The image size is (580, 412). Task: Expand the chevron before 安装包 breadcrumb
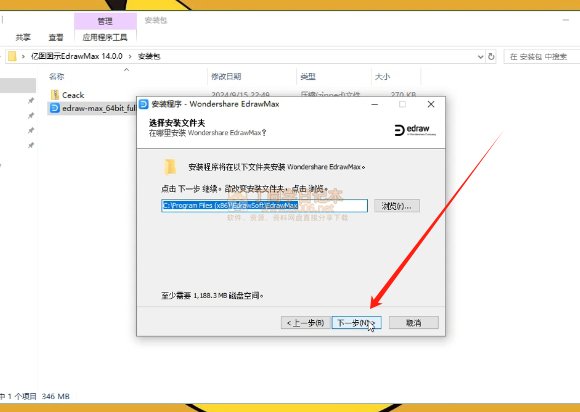(130, 57)
